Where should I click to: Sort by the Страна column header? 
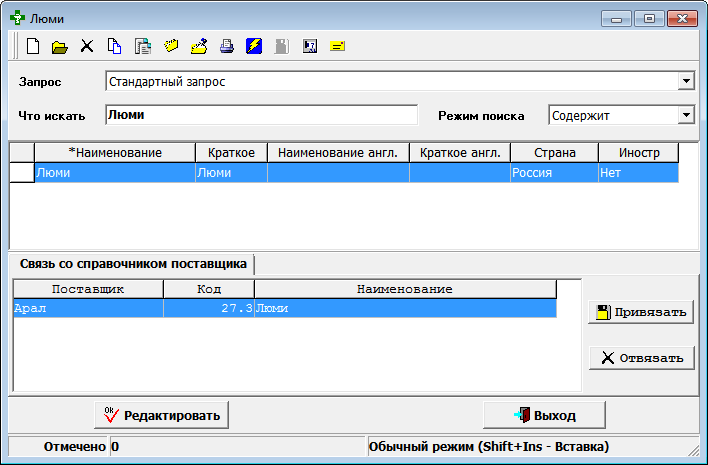click(x=554, y=152)
